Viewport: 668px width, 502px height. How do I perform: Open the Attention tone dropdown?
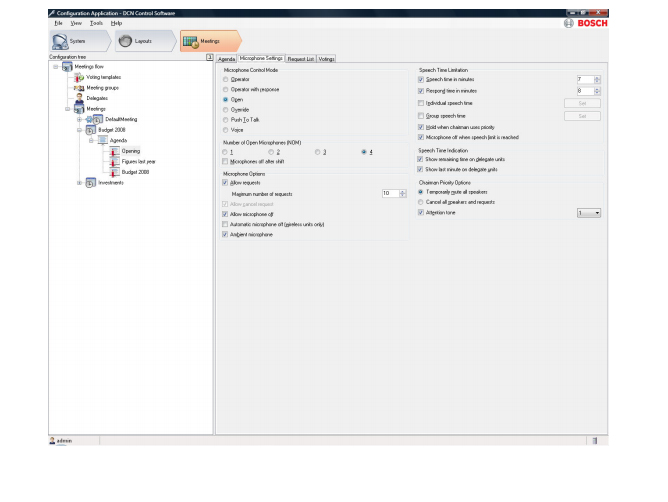tap(596, 213)
